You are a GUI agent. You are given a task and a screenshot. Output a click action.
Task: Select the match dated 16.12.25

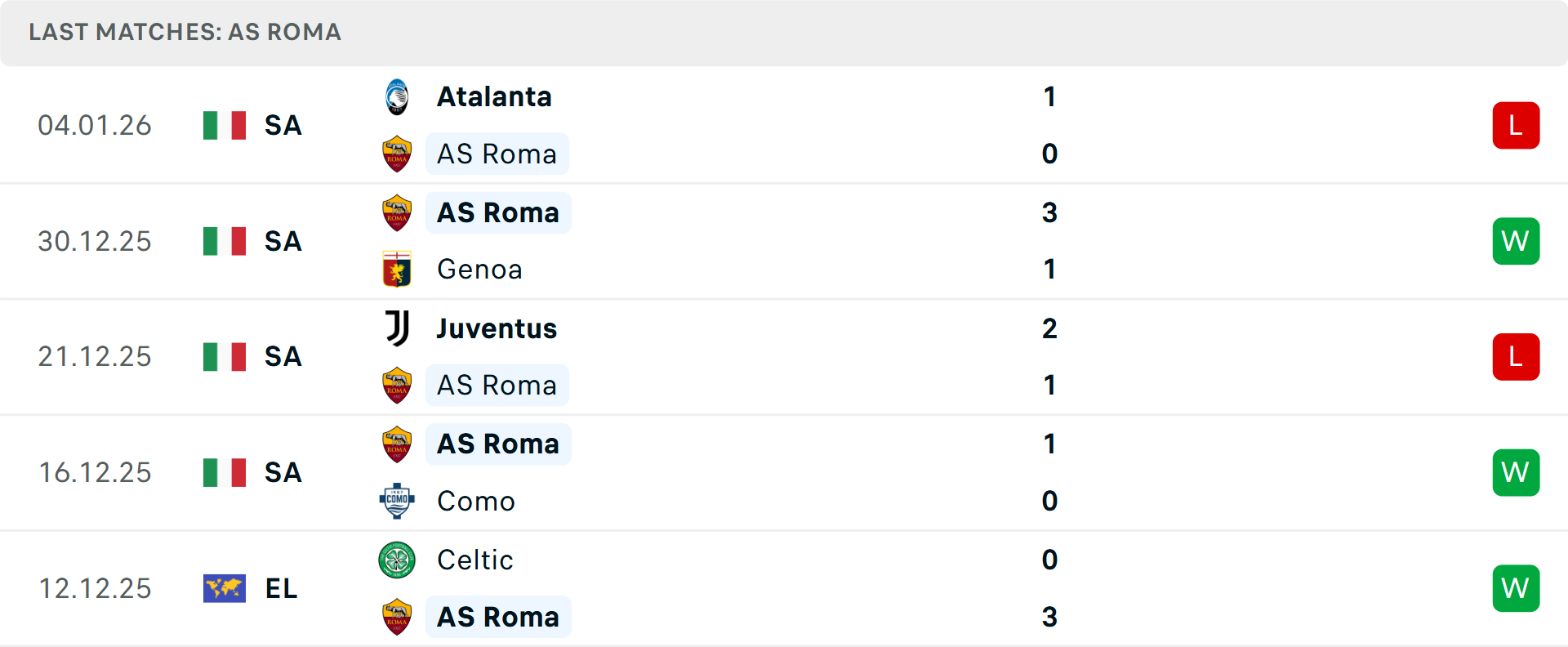(x=96, y=473)
